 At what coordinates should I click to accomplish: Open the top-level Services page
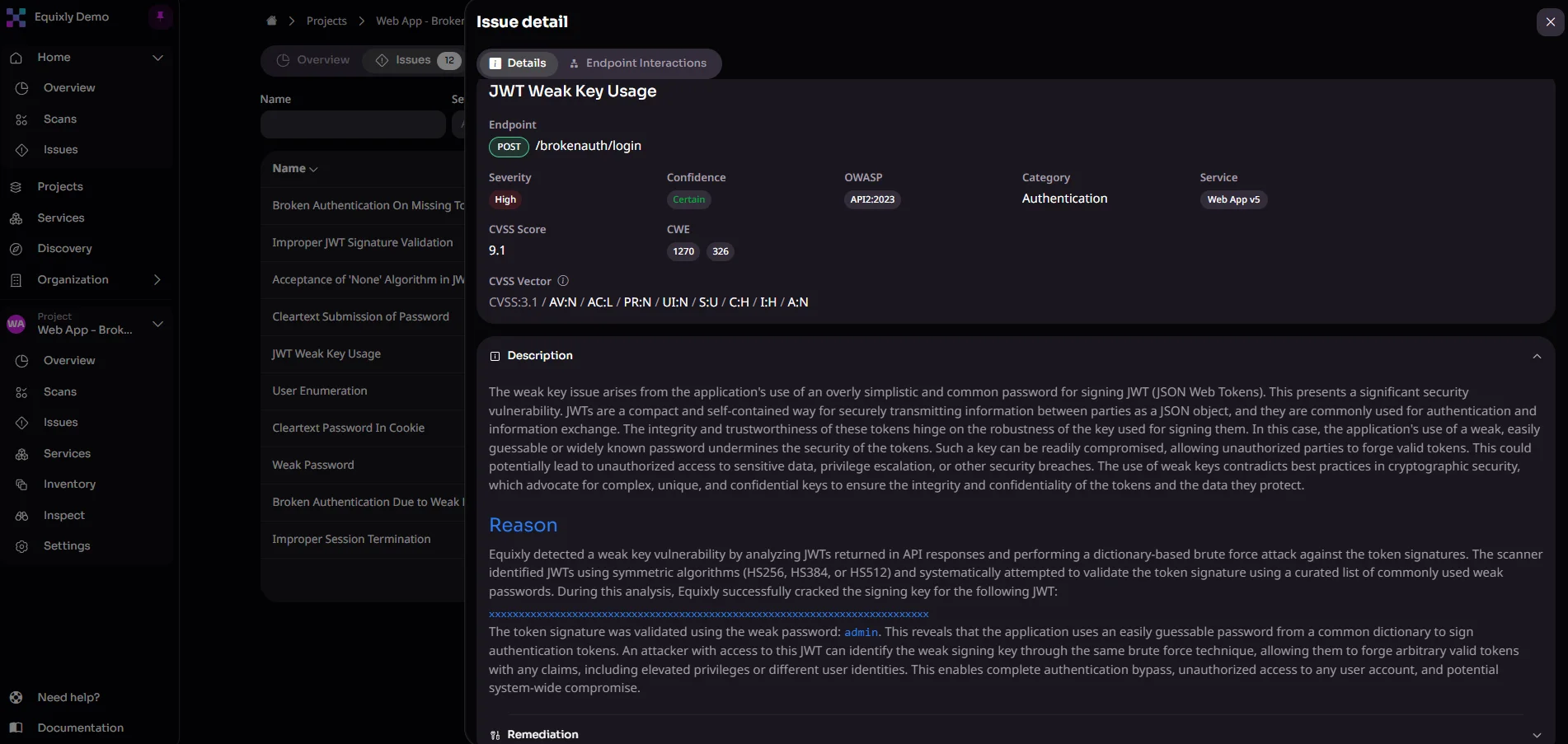pyautogui.click(x=61, y=218)
